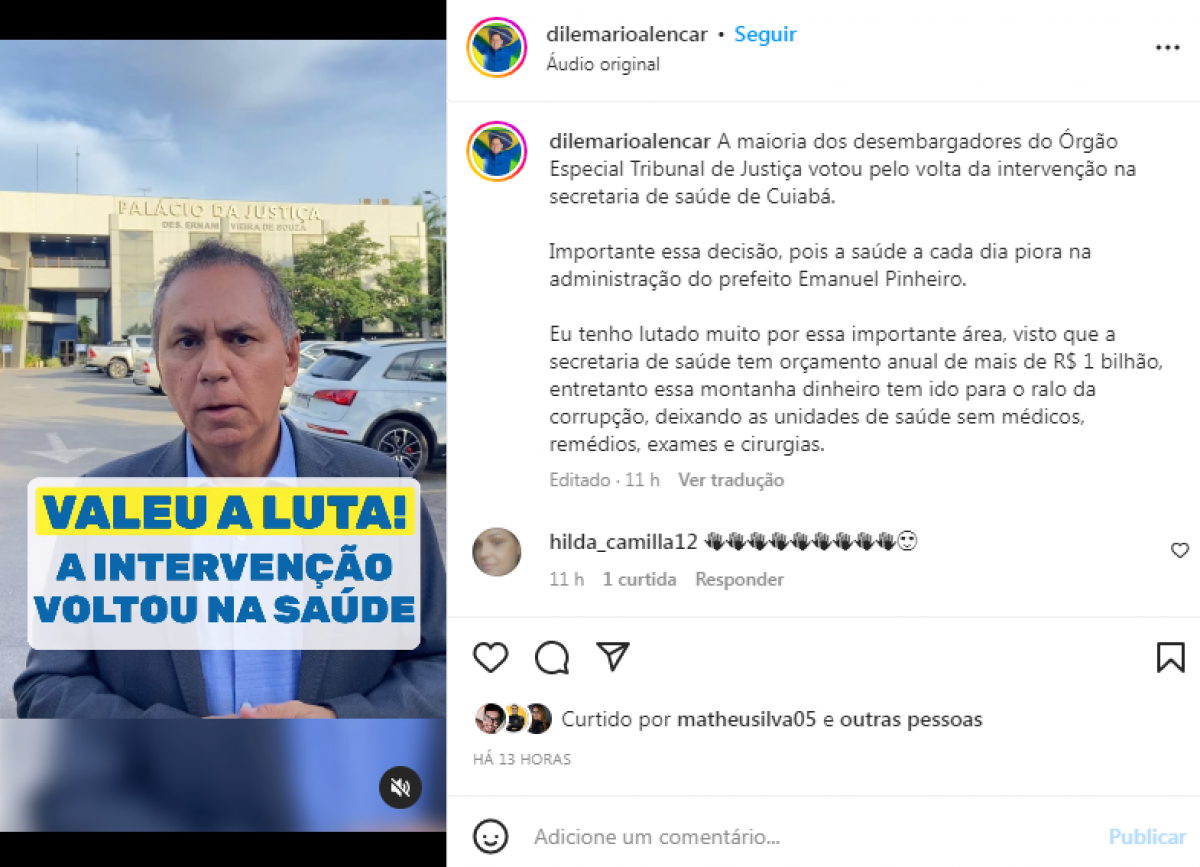Open the three-dot more options menu
Image resolution: width=1200 pixels, height=867 pixels.
[x=1167, y=47]
